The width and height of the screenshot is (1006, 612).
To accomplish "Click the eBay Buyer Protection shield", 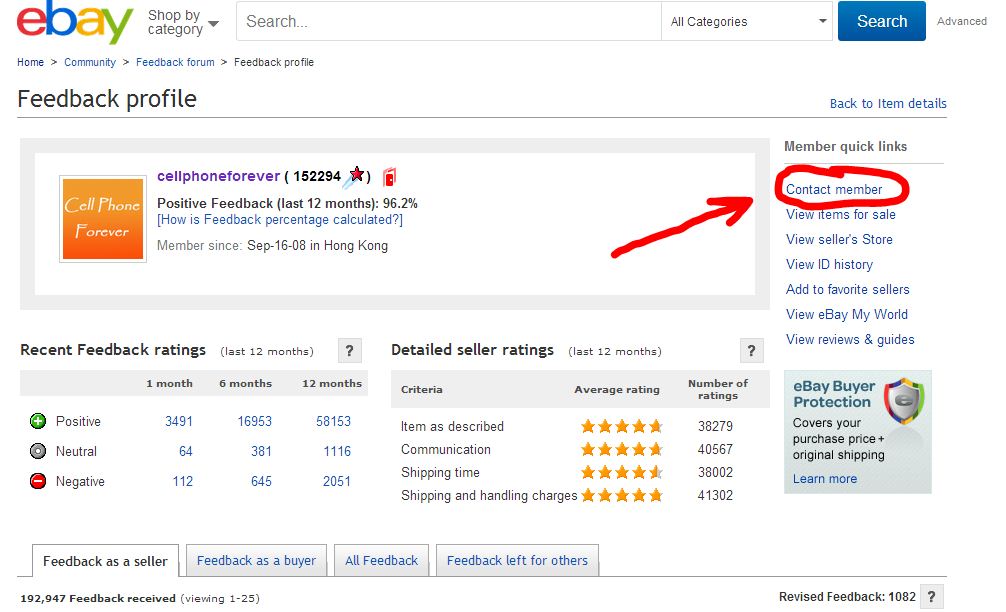I will [904, 404].
